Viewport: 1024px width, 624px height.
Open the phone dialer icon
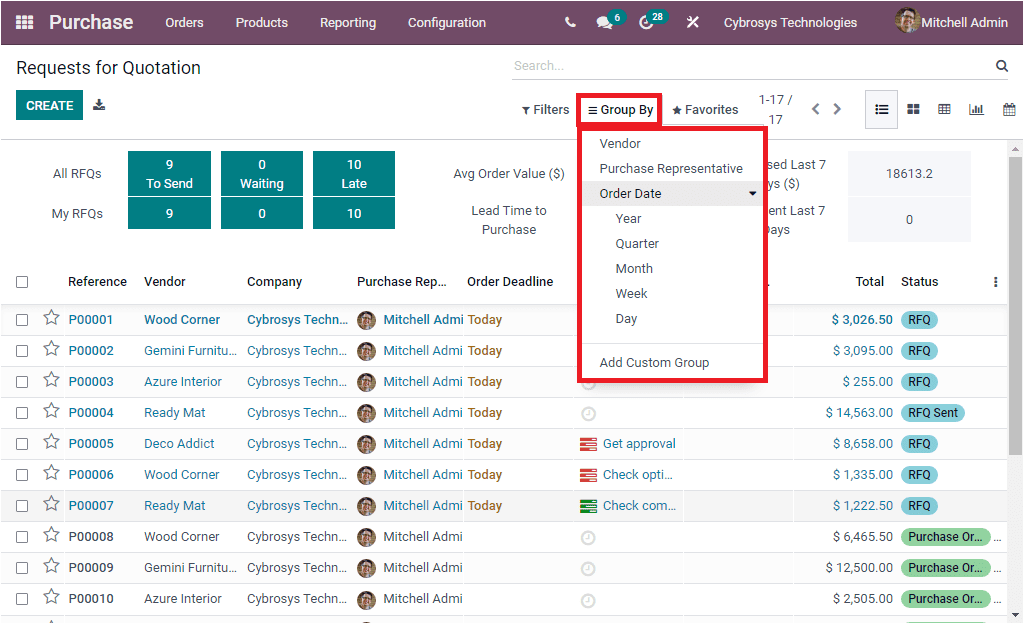coord(570,21)
